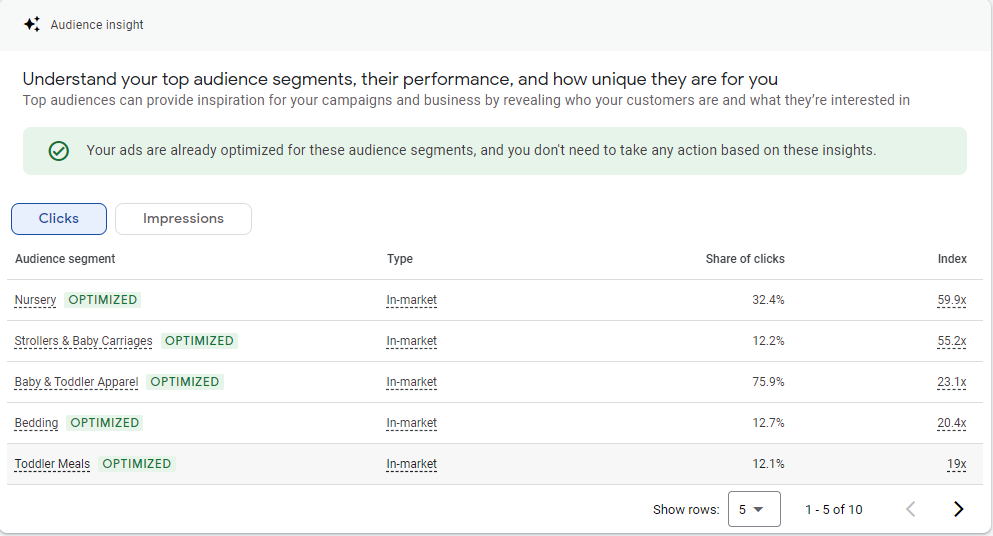Click the green checkmark optimization icon
This screenshot has height=536, width=993.
pos(59,151)
